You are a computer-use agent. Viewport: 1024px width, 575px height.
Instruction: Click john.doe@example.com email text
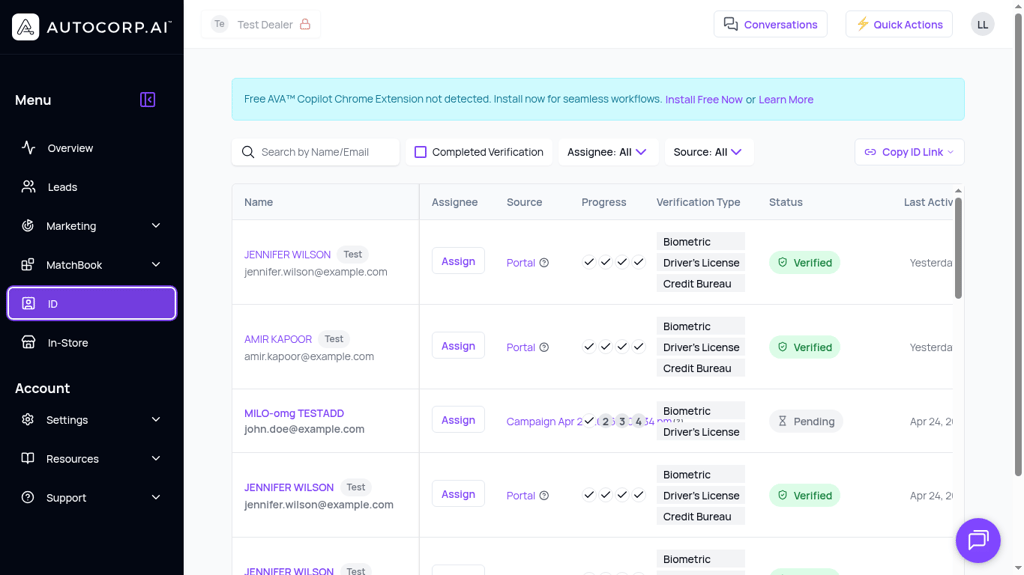[x=304, y=429]
